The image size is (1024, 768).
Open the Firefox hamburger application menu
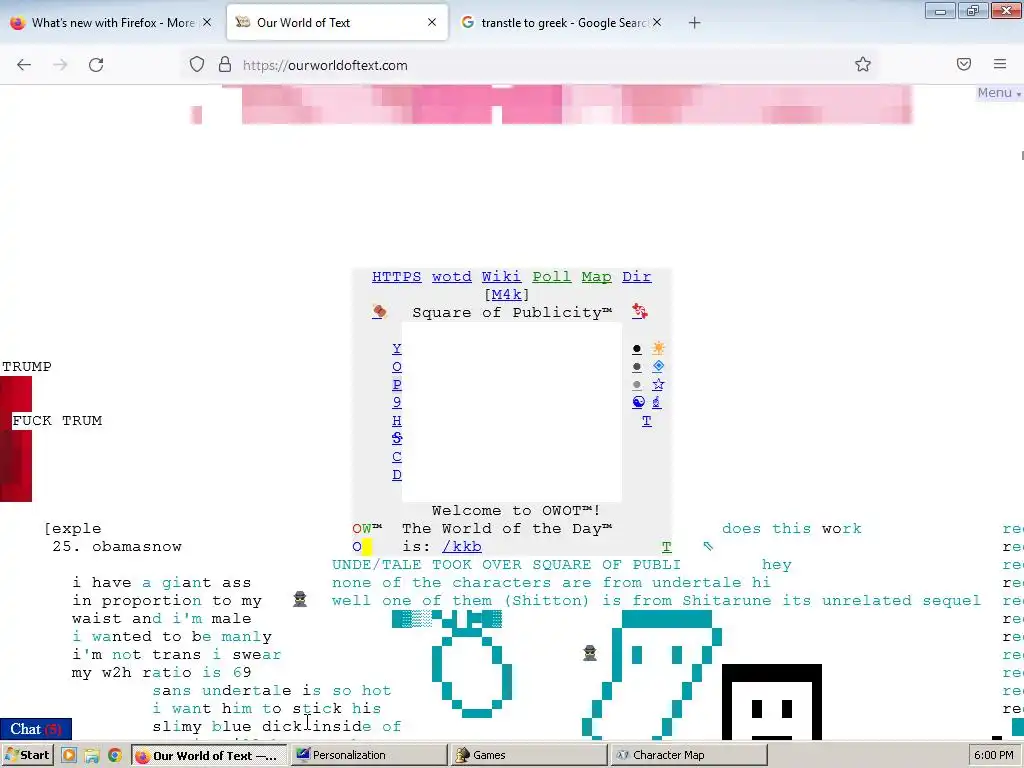tap(1000, 64)
